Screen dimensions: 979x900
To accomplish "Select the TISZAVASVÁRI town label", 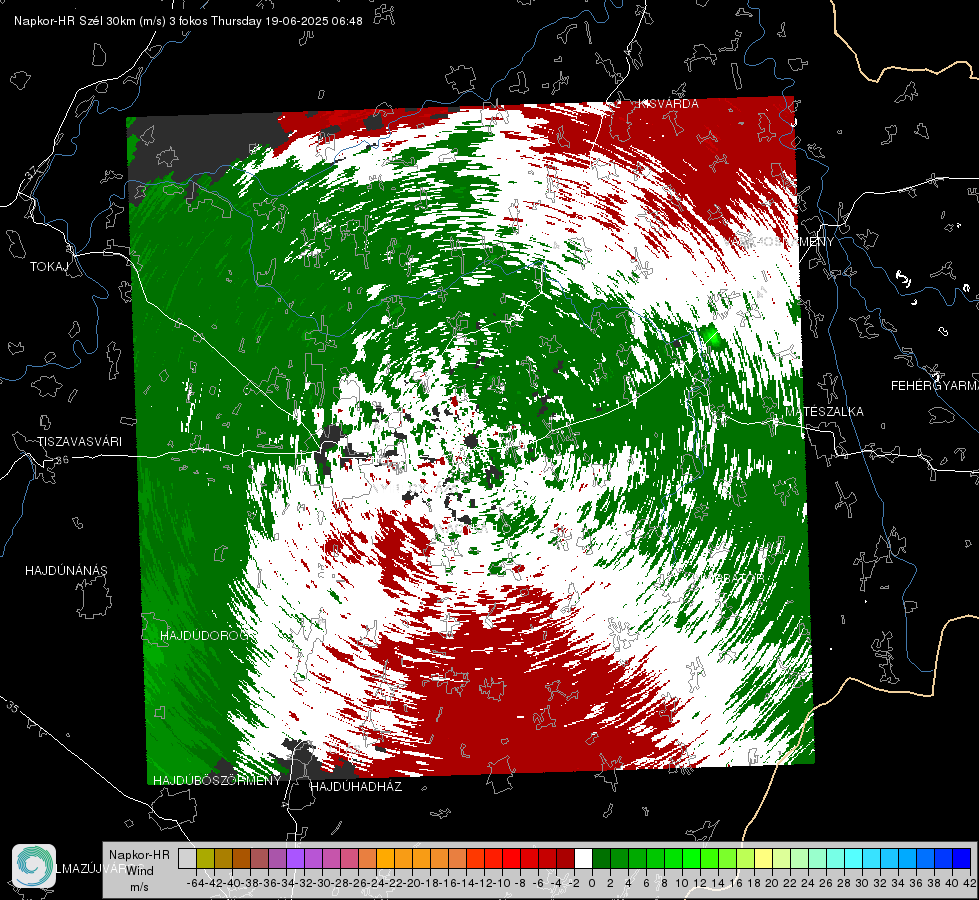I will tap(79, 442).
